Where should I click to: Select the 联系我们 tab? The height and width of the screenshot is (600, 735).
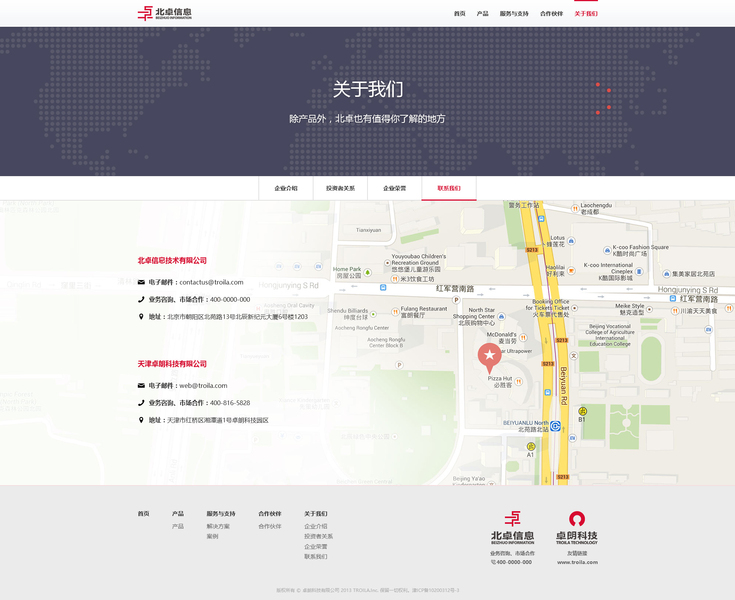pos(449,188)
